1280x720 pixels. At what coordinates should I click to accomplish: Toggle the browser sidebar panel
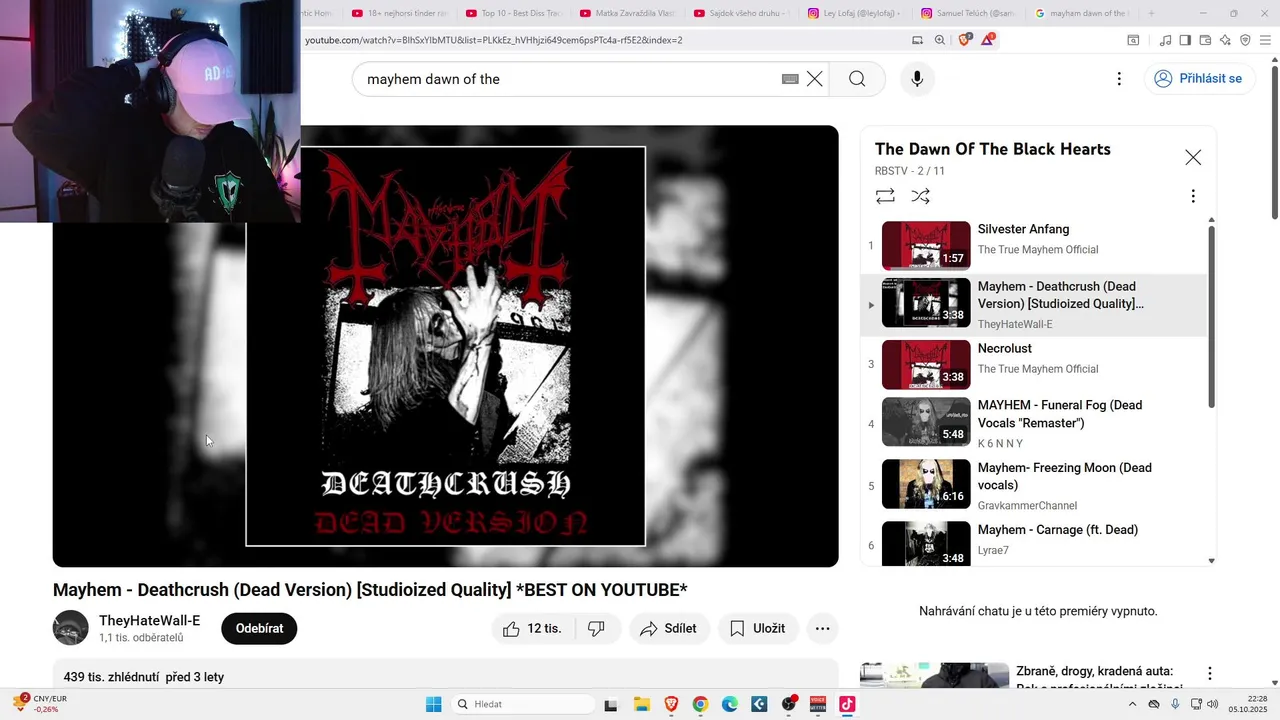tap(1185, 40)
